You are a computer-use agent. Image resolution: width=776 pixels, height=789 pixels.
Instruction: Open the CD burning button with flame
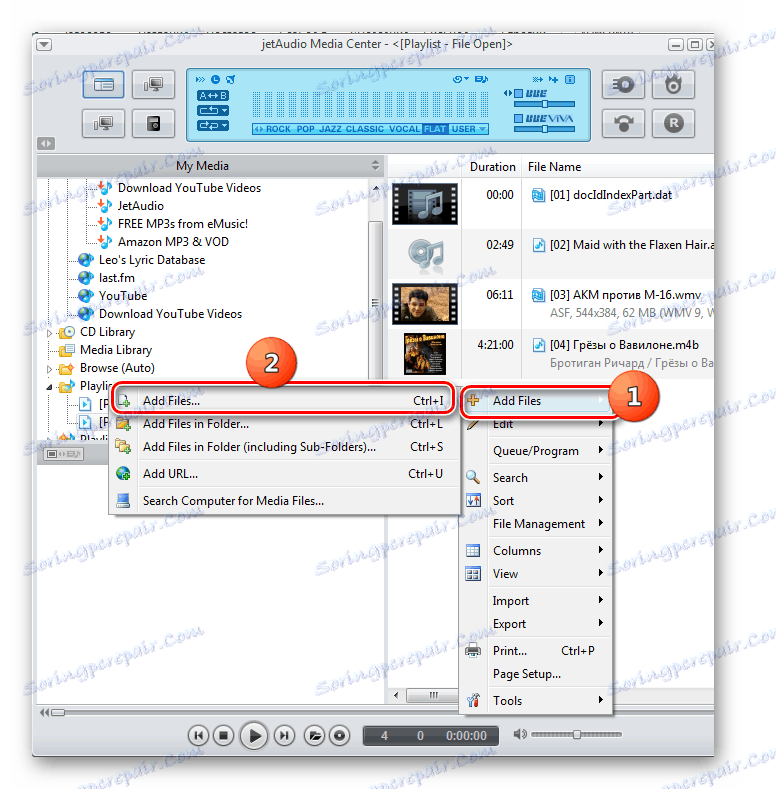(673, 84)
